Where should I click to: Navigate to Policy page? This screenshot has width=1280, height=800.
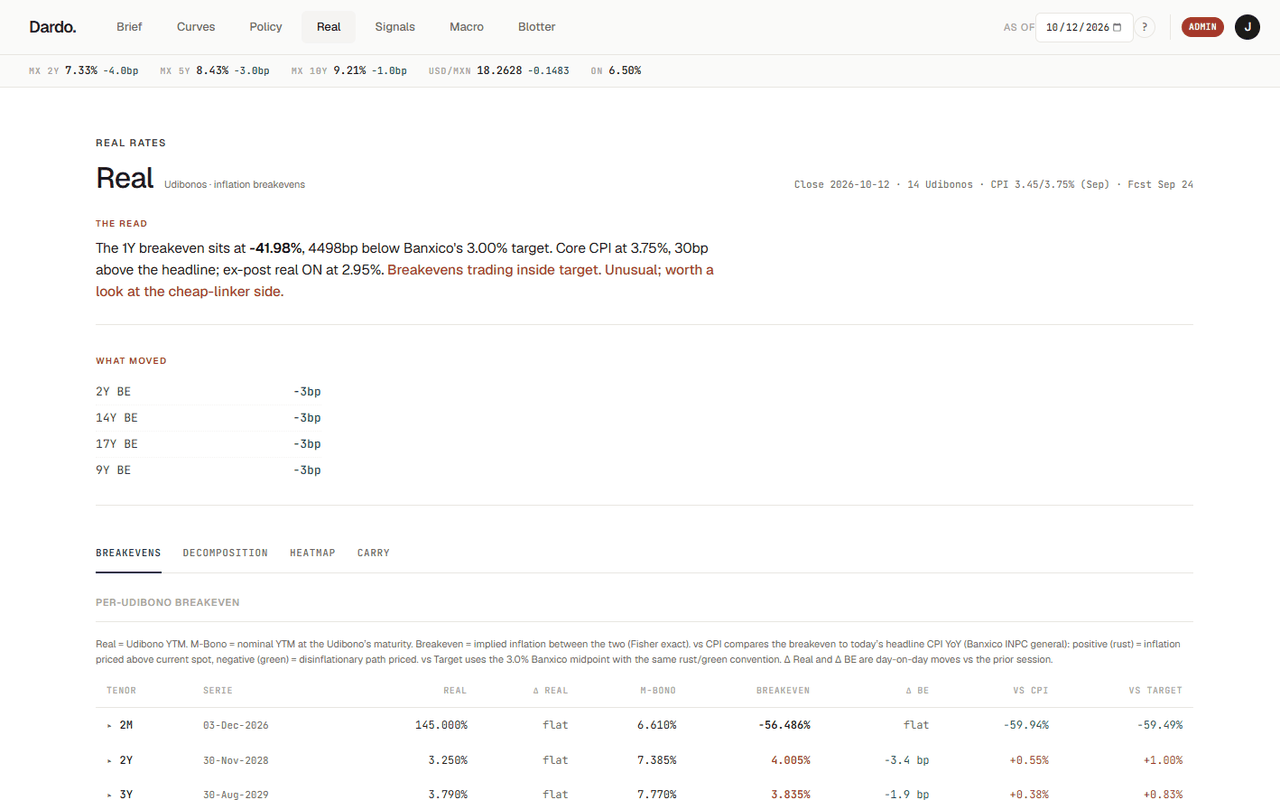pos(266,27)
